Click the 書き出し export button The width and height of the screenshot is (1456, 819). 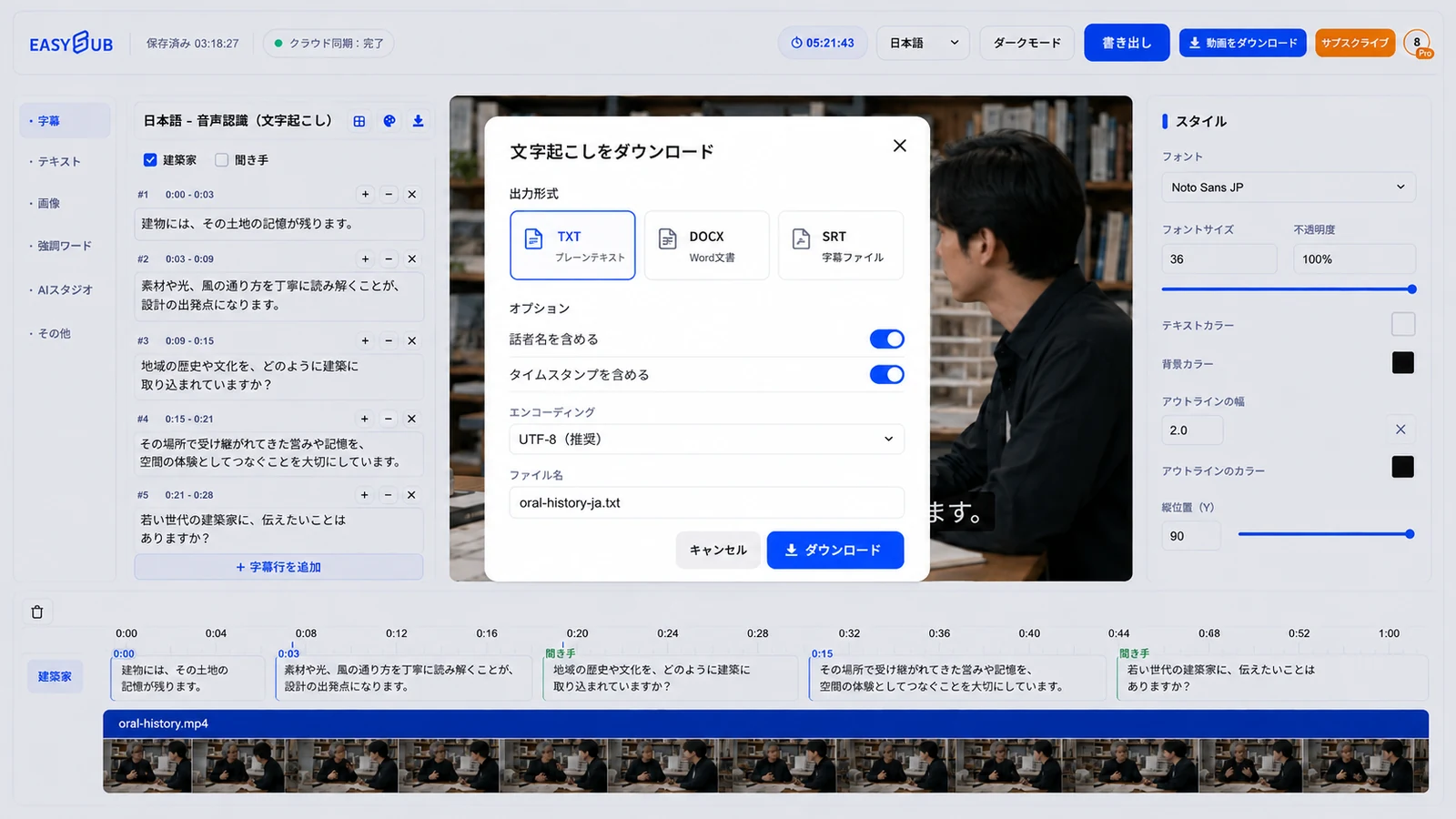(1127, 43)
